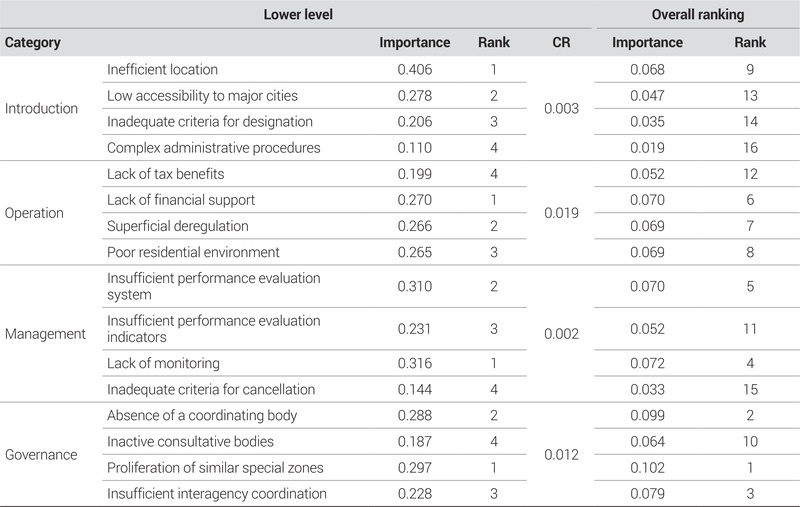Click the "Superficial deregulation" item
The image size is (800, 507).
[x=177, y=226]
